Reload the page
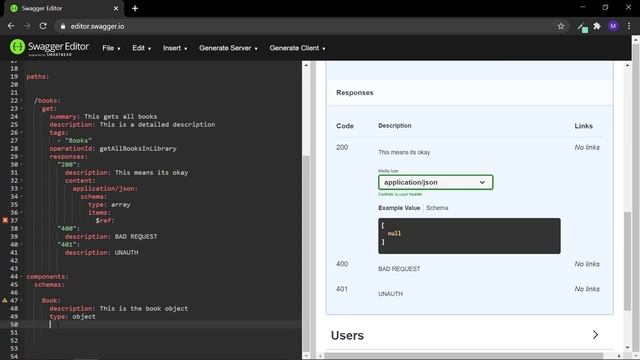 (43, 26)
